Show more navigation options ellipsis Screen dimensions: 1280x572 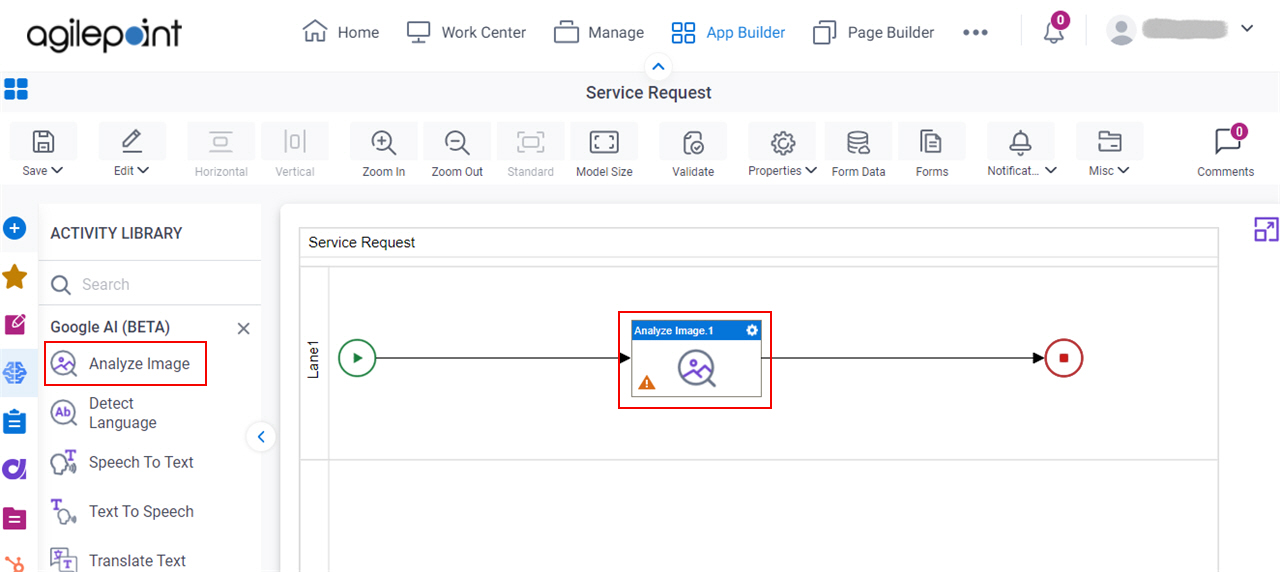(975, 32)
